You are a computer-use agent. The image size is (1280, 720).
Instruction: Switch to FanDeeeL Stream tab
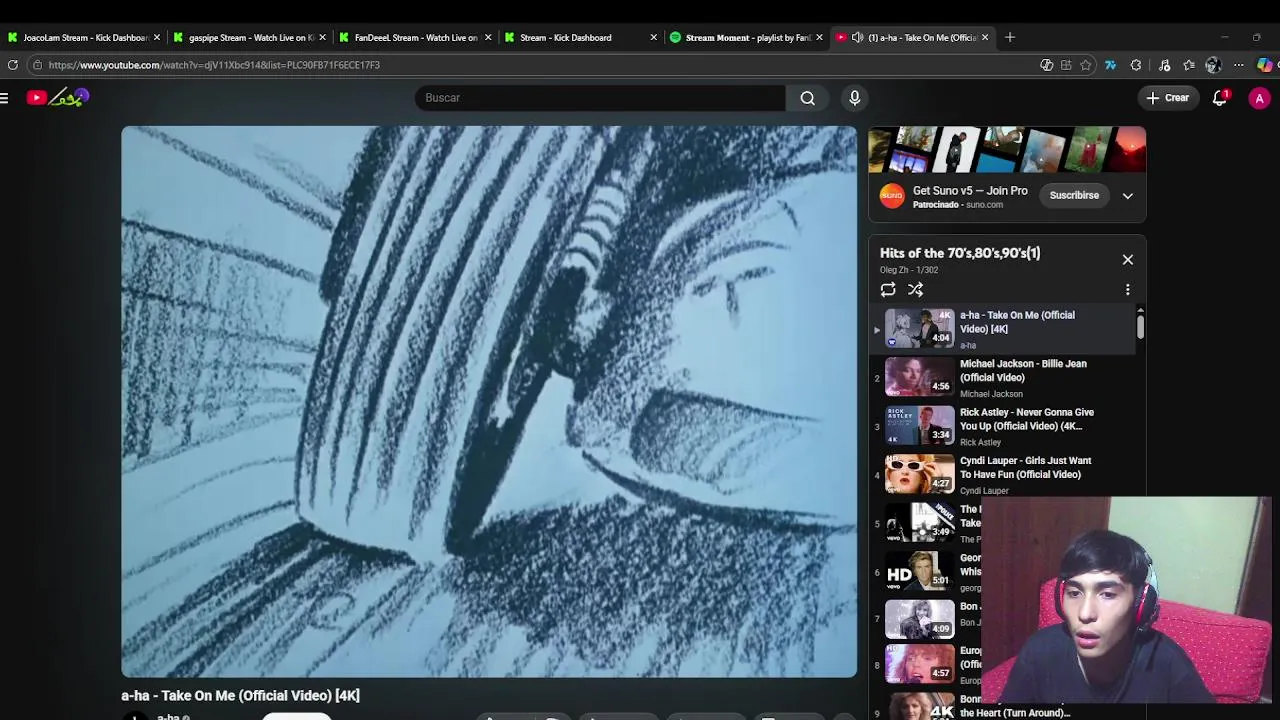[414, 38]
